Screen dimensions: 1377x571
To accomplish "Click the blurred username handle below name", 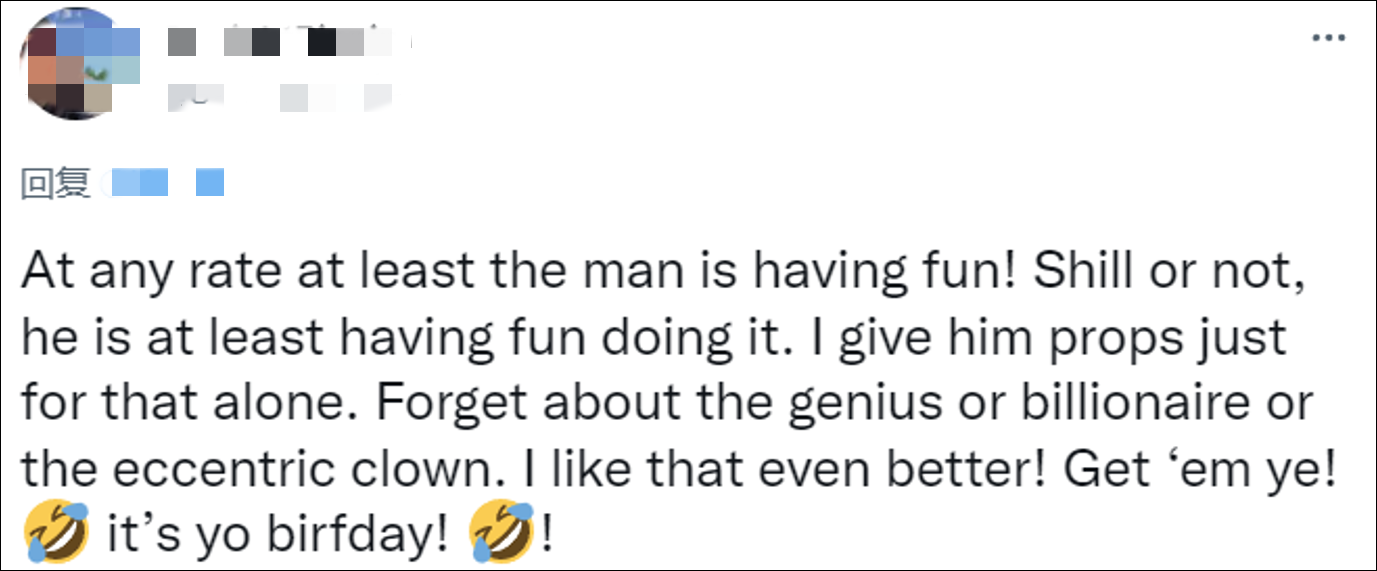I will coord(278,98).
